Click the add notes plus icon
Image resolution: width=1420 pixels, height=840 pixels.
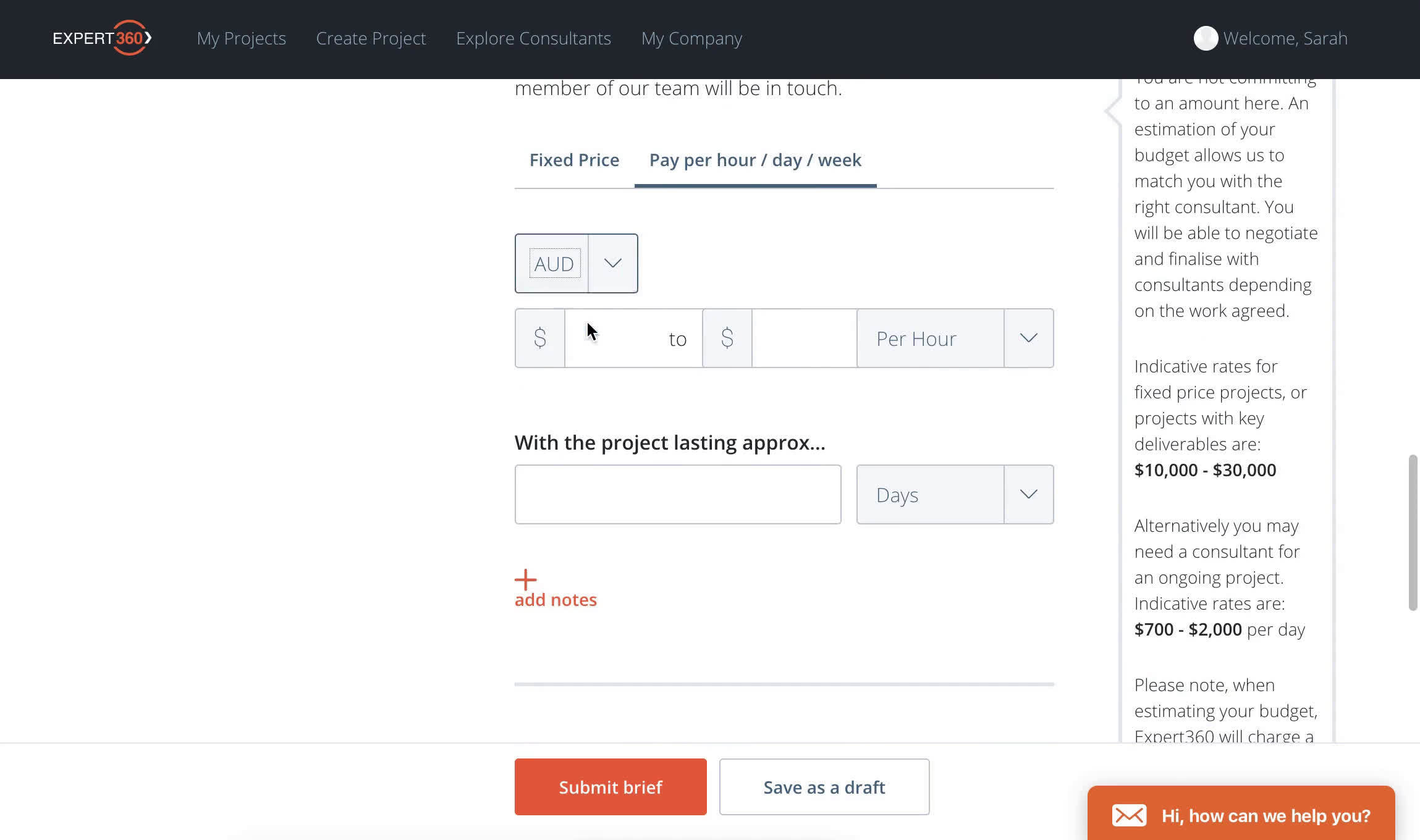click(526, 578)
